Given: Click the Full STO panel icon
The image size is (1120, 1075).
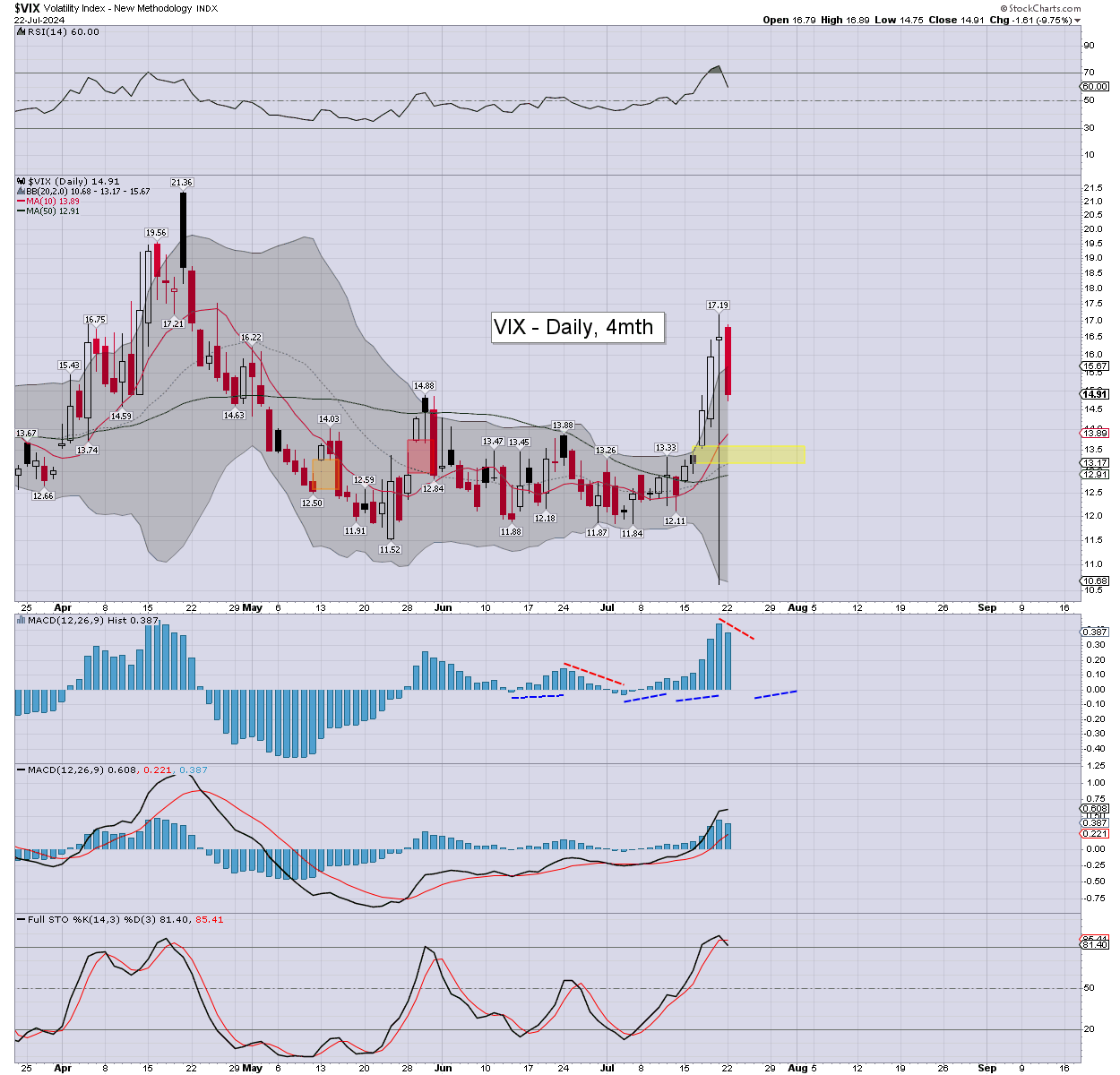Looking at the screenshot, I should pyautogui.click(x=21, y=920).
